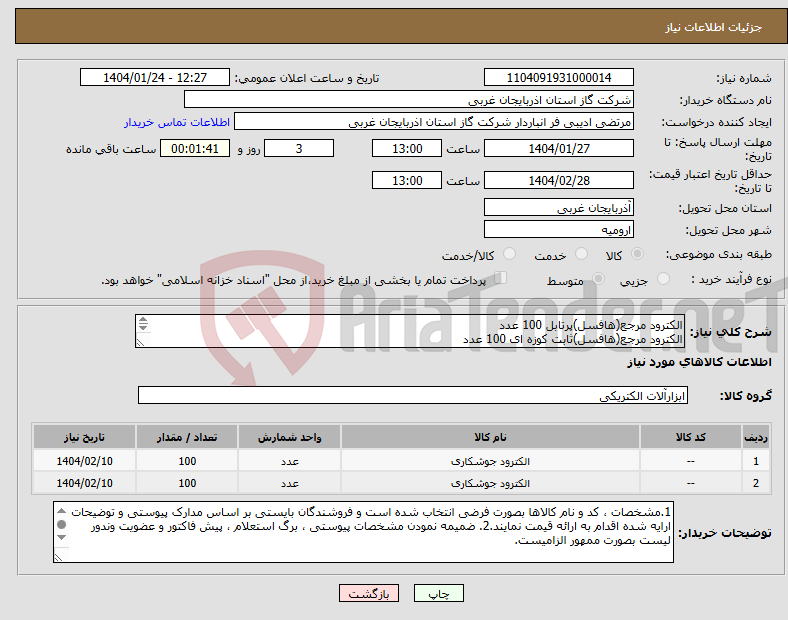Viewport: 788px width, 620px height.
Task: Click the بازگشت (Back) button
Action: click(369, 593)
